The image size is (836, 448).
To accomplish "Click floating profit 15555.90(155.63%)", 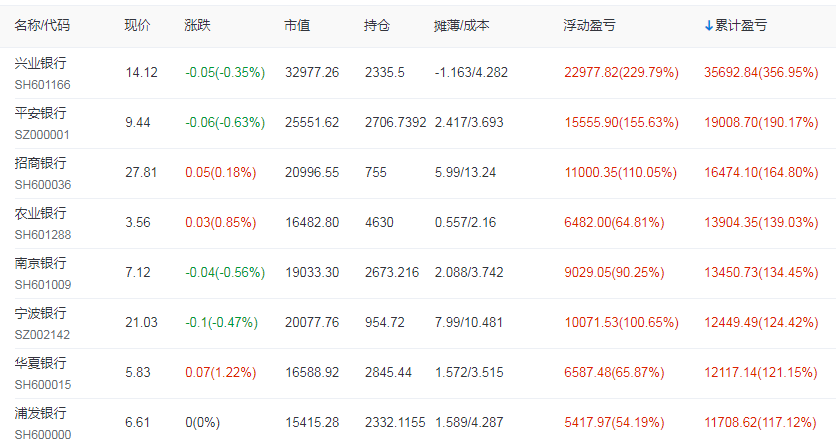I will point(622,123).
